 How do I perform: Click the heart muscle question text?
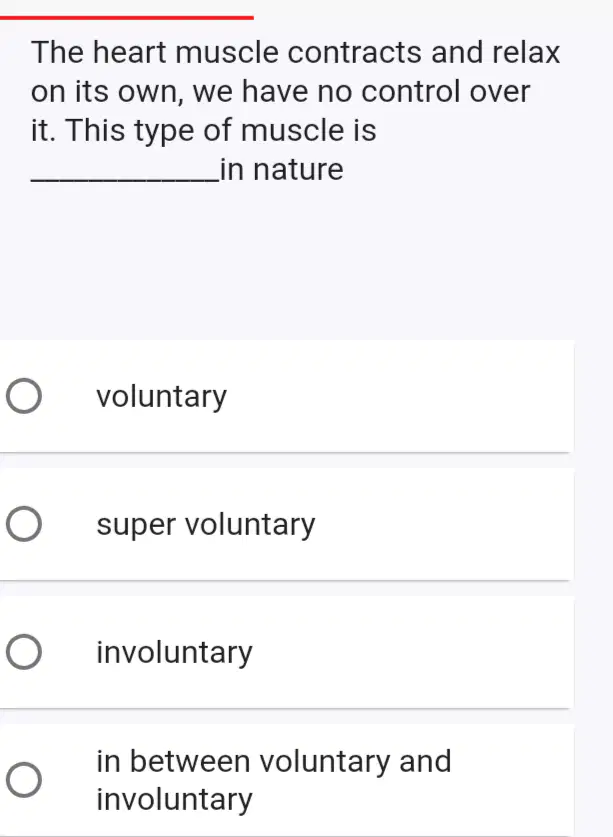click(295, 110)
